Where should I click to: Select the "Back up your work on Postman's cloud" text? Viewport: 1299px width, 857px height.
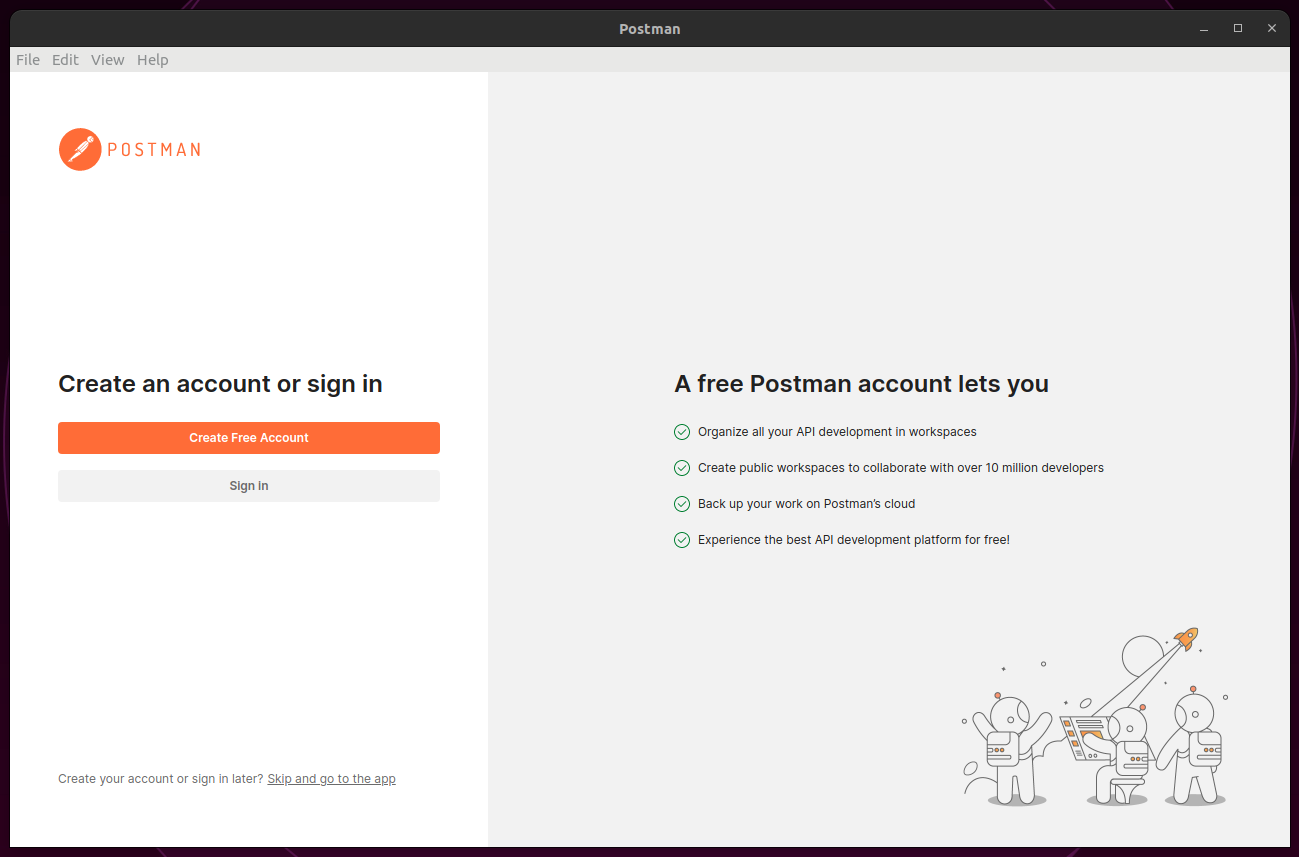click(x=805, y=503)
